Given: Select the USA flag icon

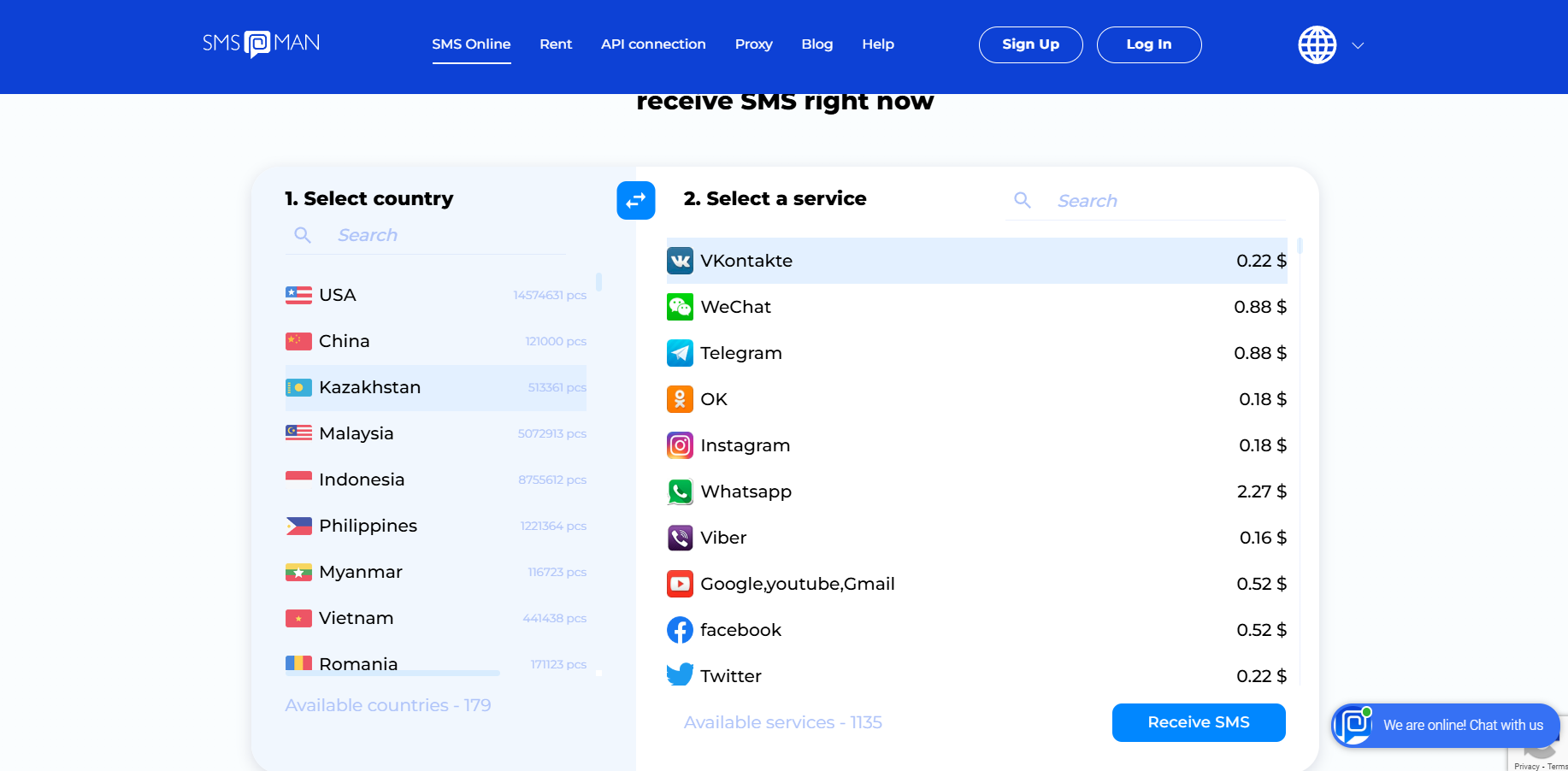Looking at the screenshot, I should click(298, 295).
